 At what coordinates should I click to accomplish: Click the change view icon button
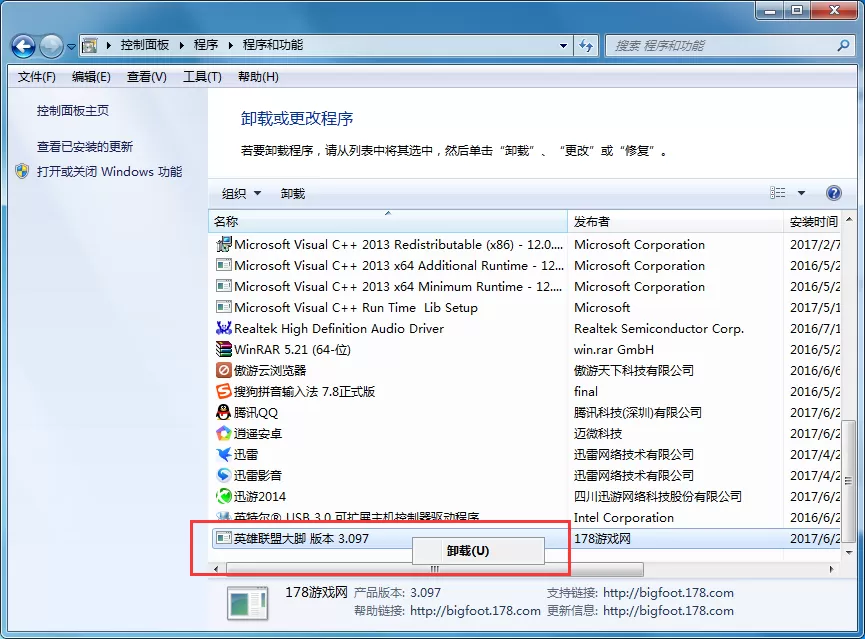click(777, 193)
